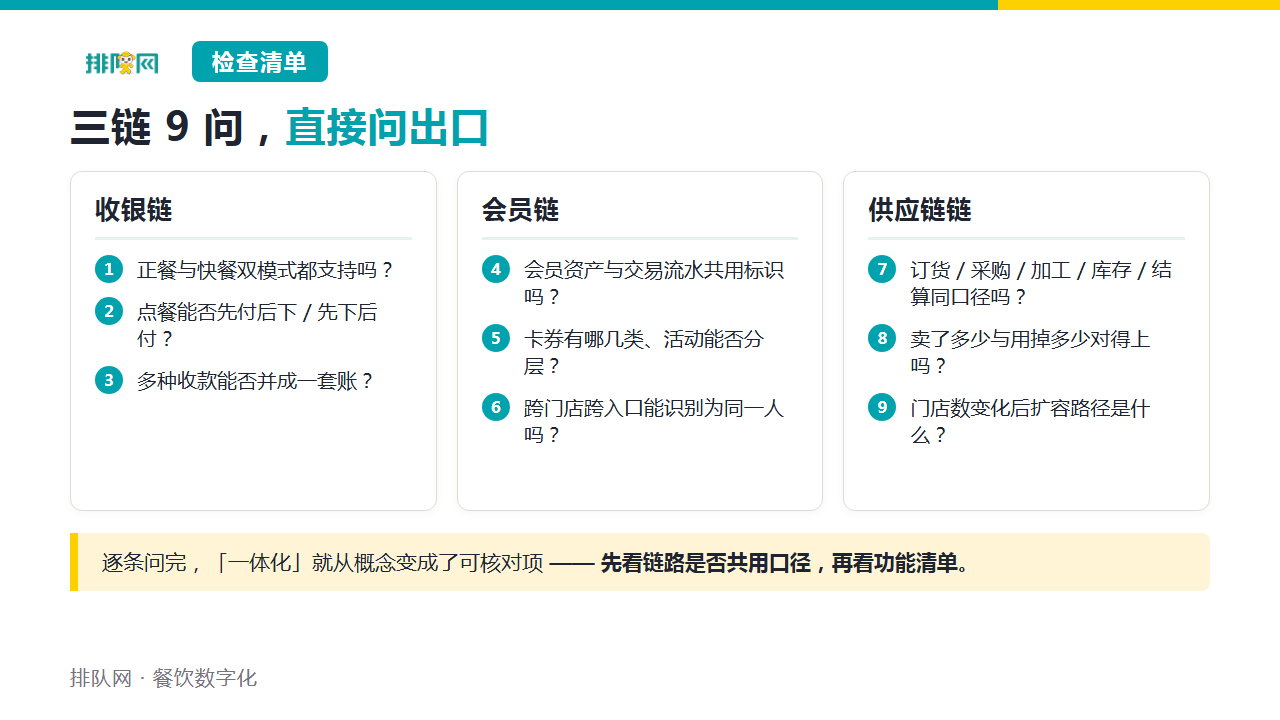Click the number 3 badge beside 多种收款
1280x720 pixels.
pyautogui.click(x=109, y=380)
